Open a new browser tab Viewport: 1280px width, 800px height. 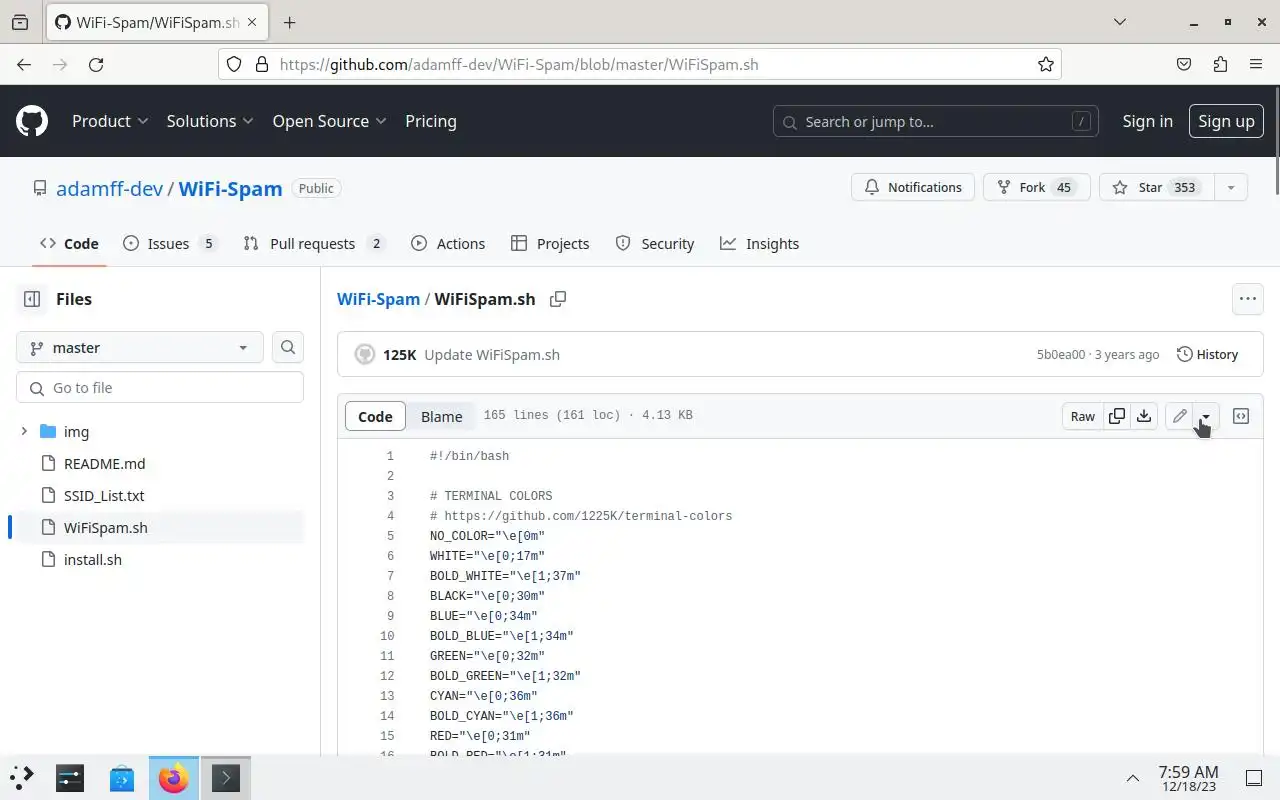pyautogui.click(x=289, y=22)
